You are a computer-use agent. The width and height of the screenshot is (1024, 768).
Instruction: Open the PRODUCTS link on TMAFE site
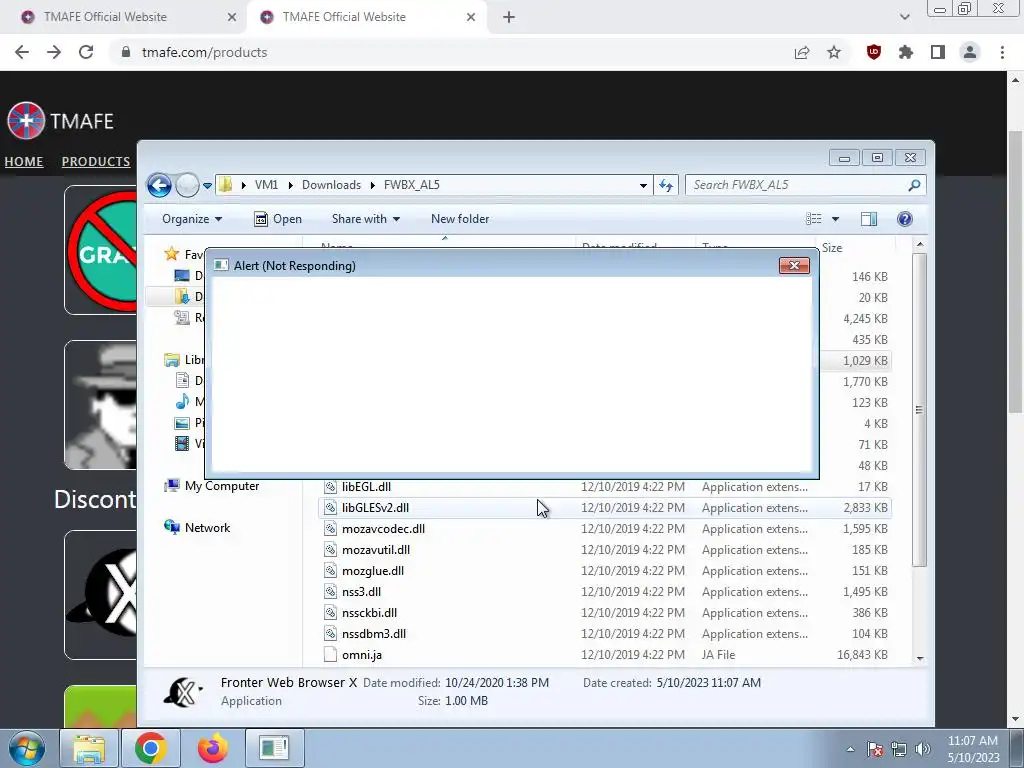click(x=95, y=161)
